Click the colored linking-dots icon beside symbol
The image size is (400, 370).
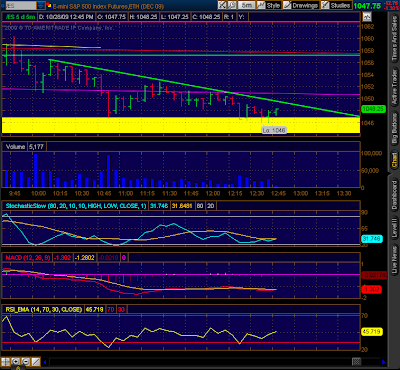(48, 5)
